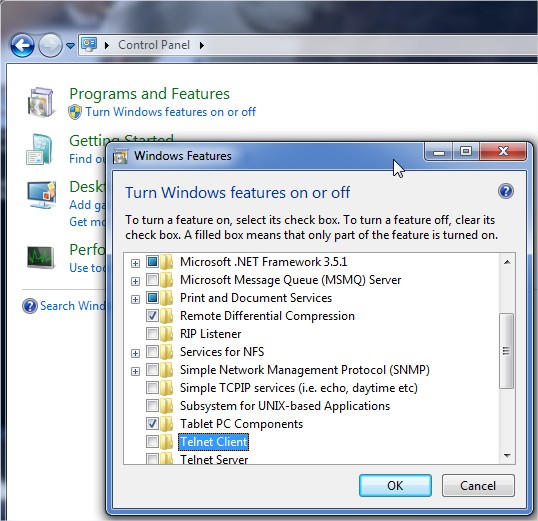Open Turn Windows features on or off link
The image size is (538, 521).
tap(171, 112)
